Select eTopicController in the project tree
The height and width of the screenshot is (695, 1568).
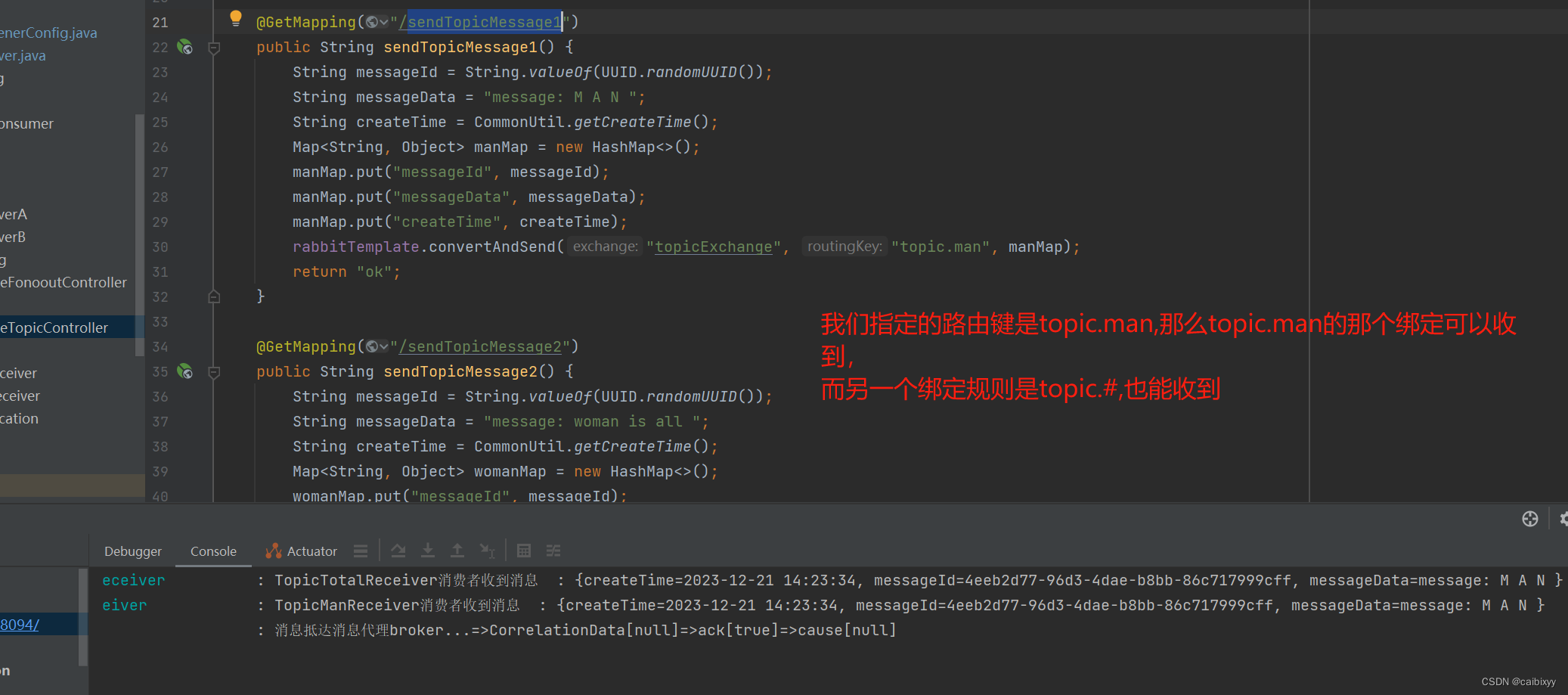54,327
